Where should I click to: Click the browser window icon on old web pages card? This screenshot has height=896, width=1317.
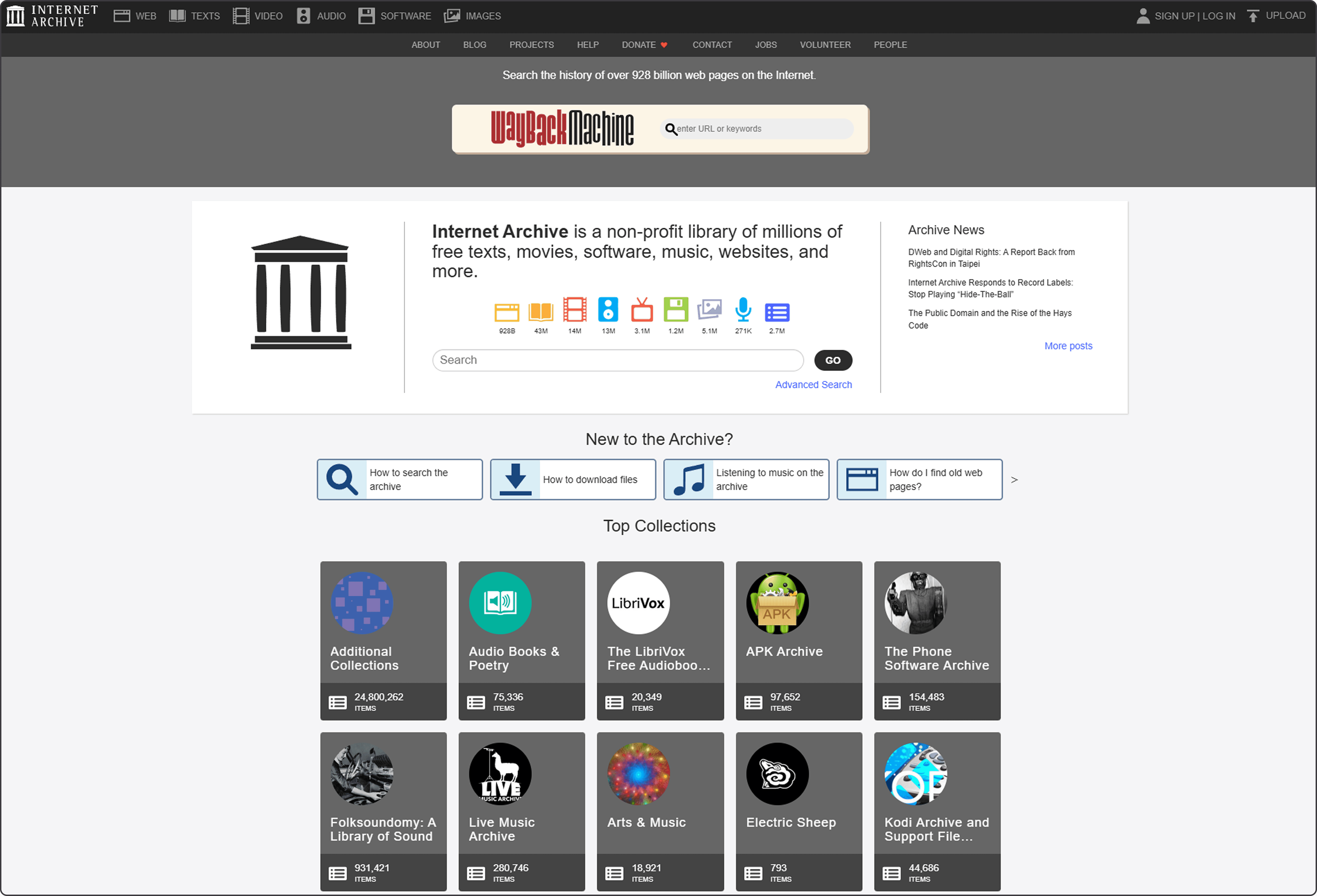coord(862,480)
